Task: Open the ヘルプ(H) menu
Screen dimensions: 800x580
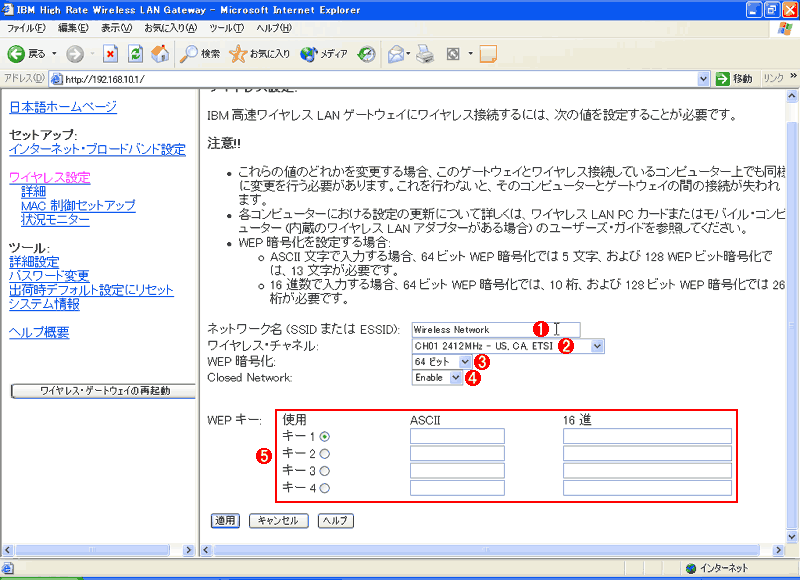Action: [274, 28]
